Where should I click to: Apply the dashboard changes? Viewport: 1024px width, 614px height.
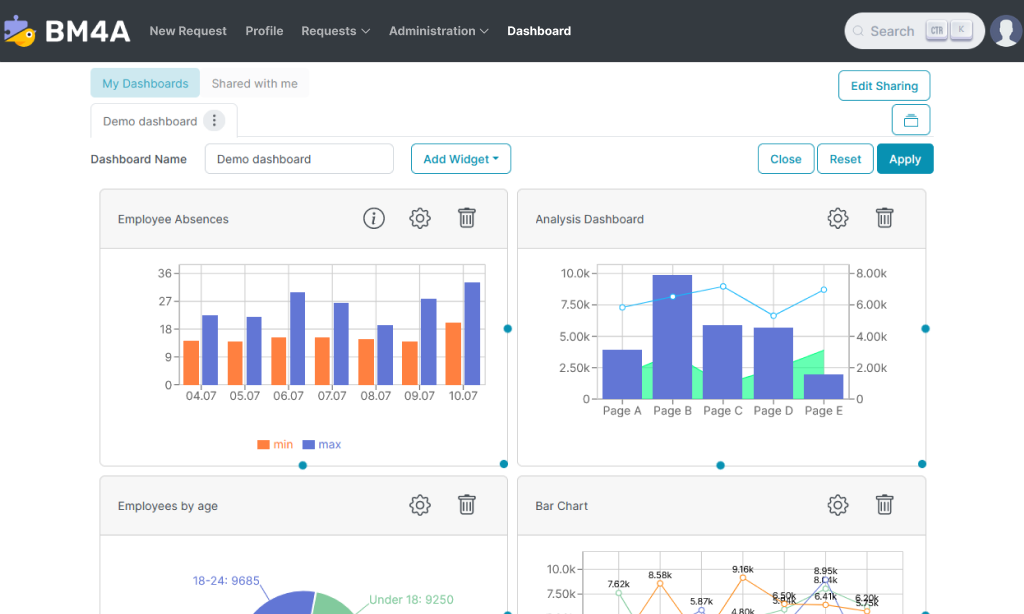(905, 159)
